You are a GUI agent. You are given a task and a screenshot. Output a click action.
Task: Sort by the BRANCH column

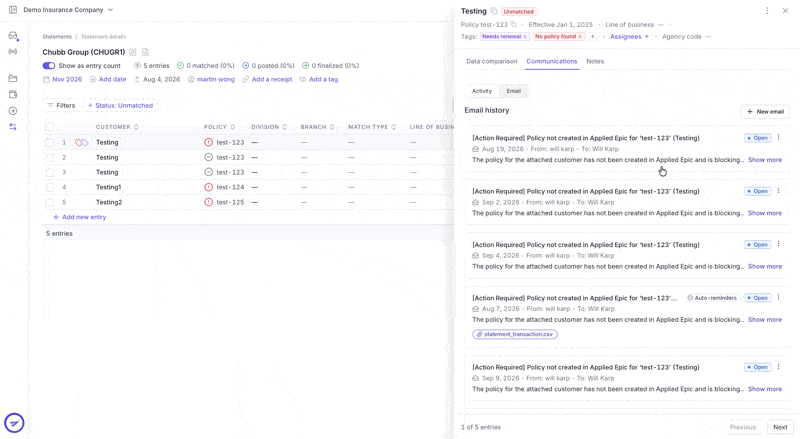click(317, 127)
